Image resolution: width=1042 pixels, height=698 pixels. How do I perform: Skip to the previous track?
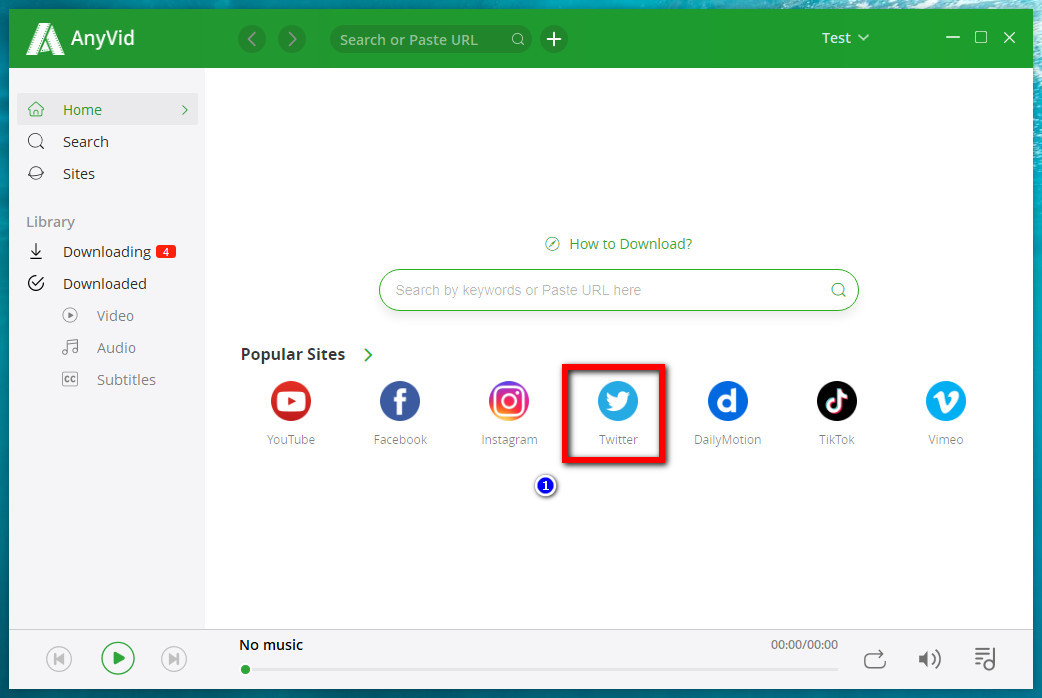[59, 659]
